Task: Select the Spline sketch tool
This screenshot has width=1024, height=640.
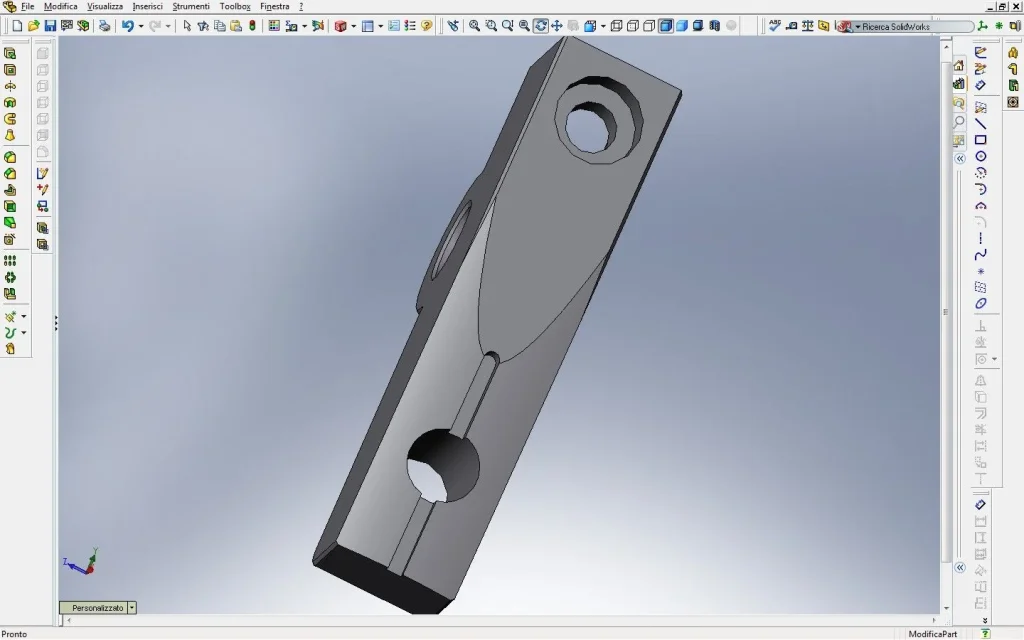Action: click(x=981, y=255)
